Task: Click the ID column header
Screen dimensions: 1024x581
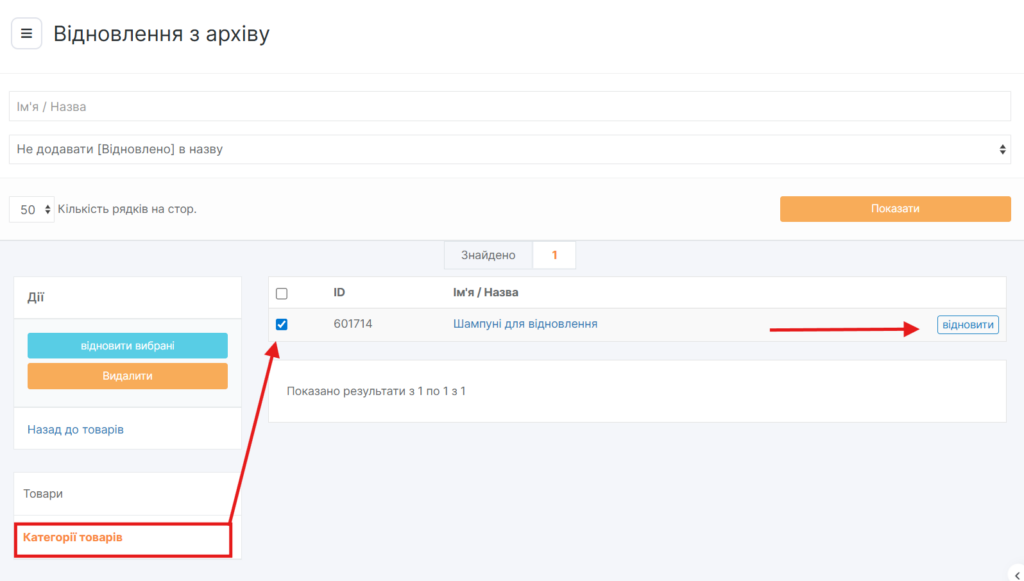Action: [340, 292]
